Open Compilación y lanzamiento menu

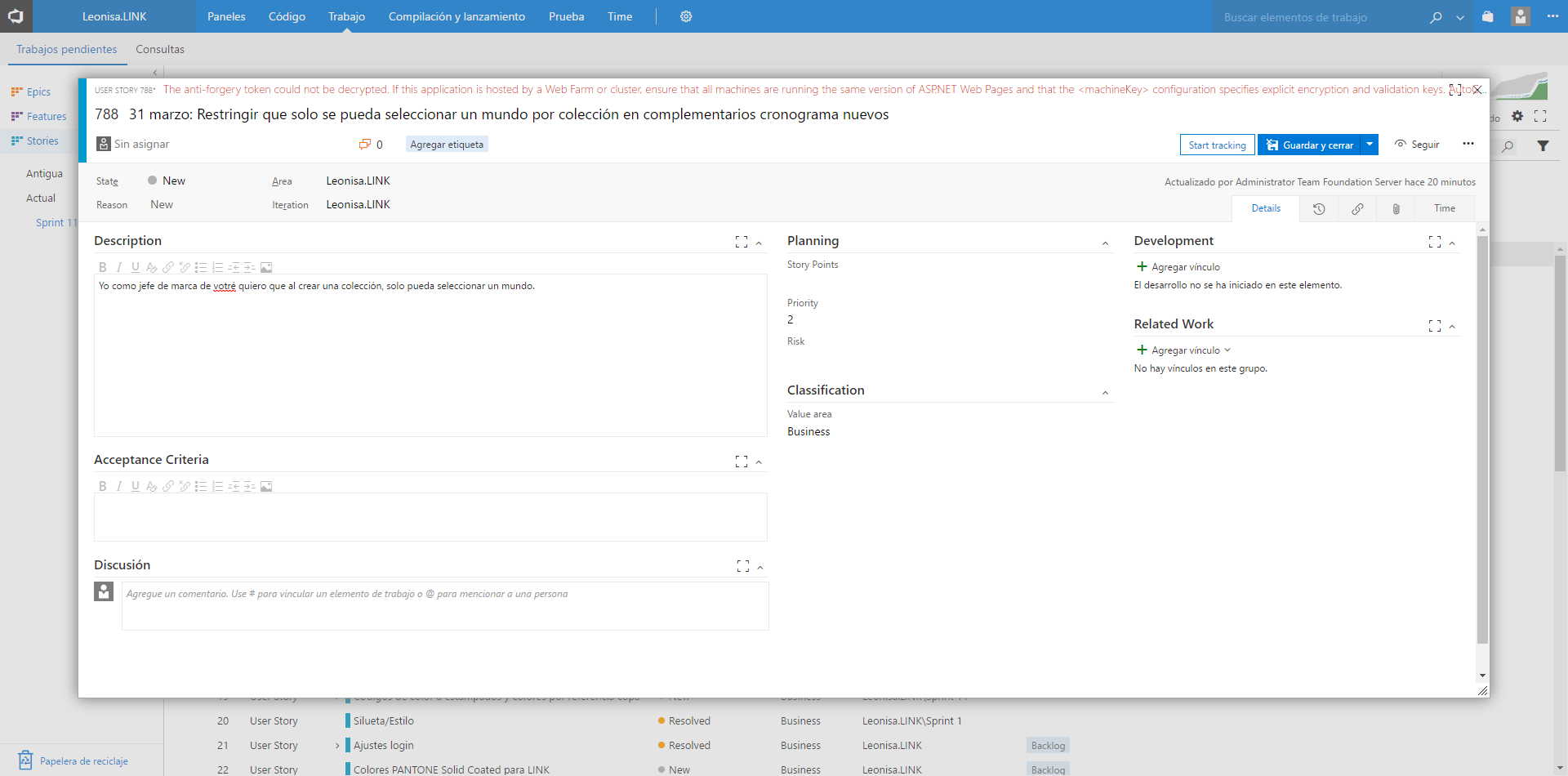pos(457,16)
